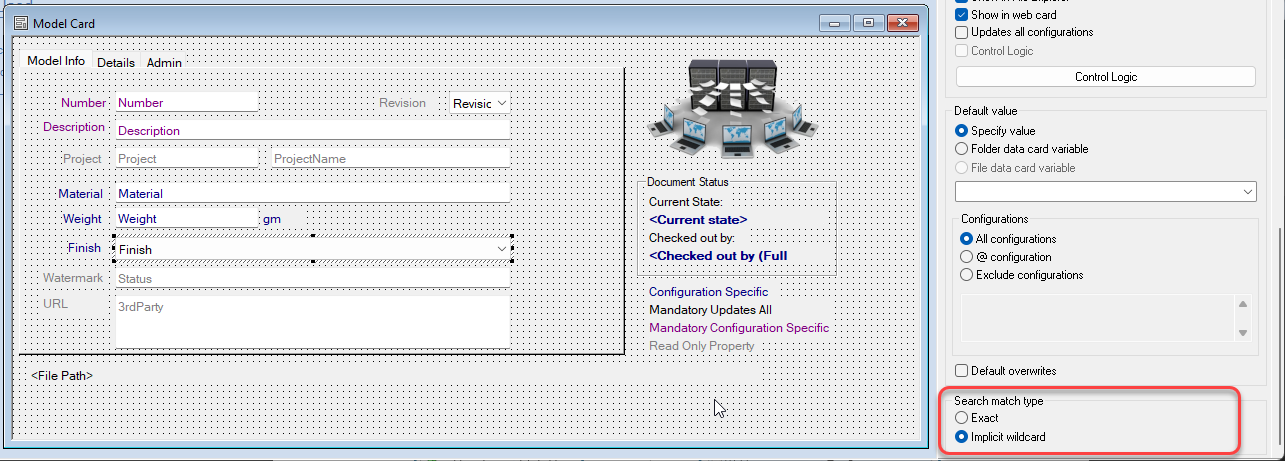Open the Admin tab

click(x=164, y=62)
